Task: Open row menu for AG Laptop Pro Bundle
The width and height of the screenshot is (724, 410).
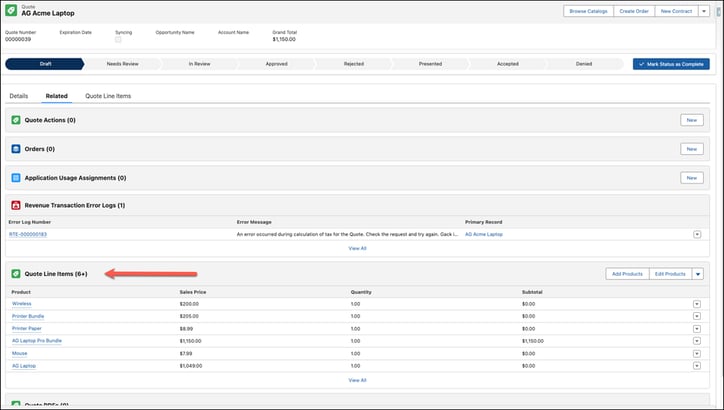Action: 697,341
